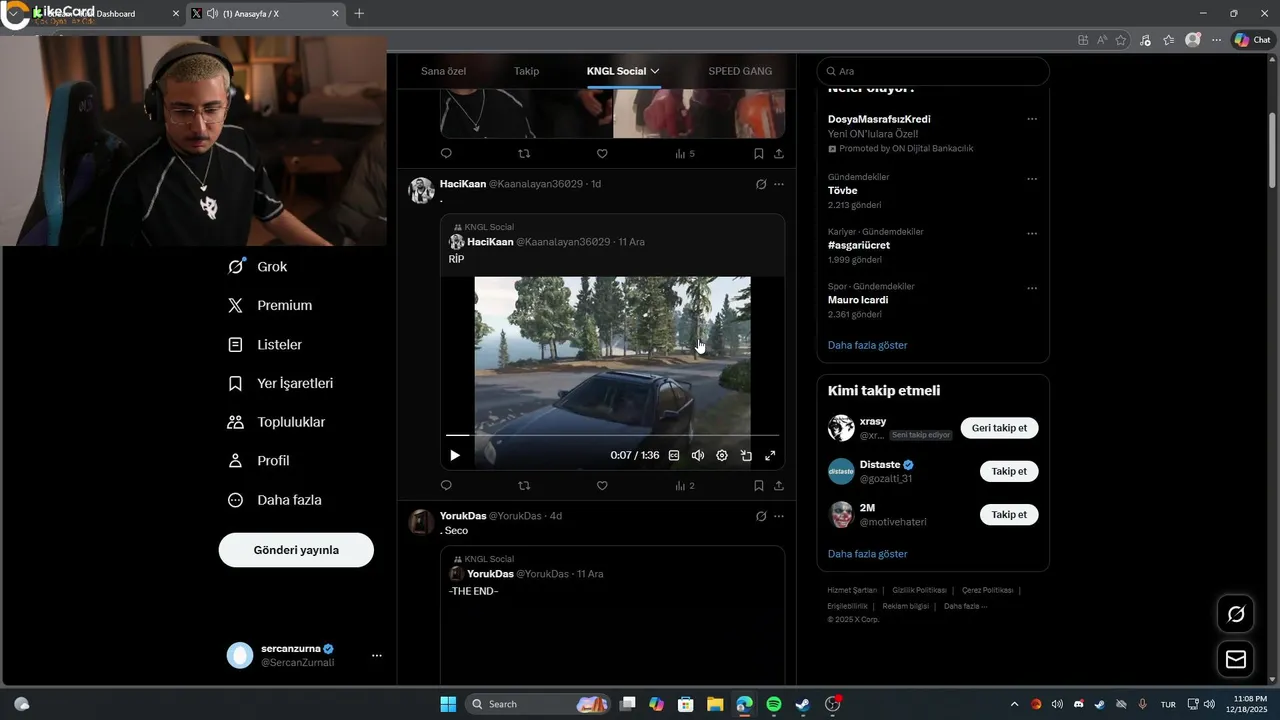Open a new browser tab

point(359,13)
